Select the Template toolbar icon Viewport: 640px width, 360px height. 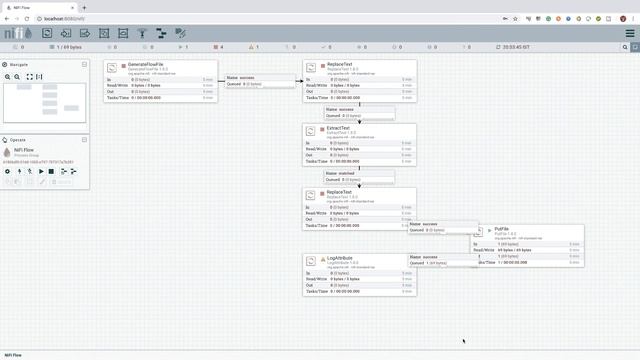161,33
